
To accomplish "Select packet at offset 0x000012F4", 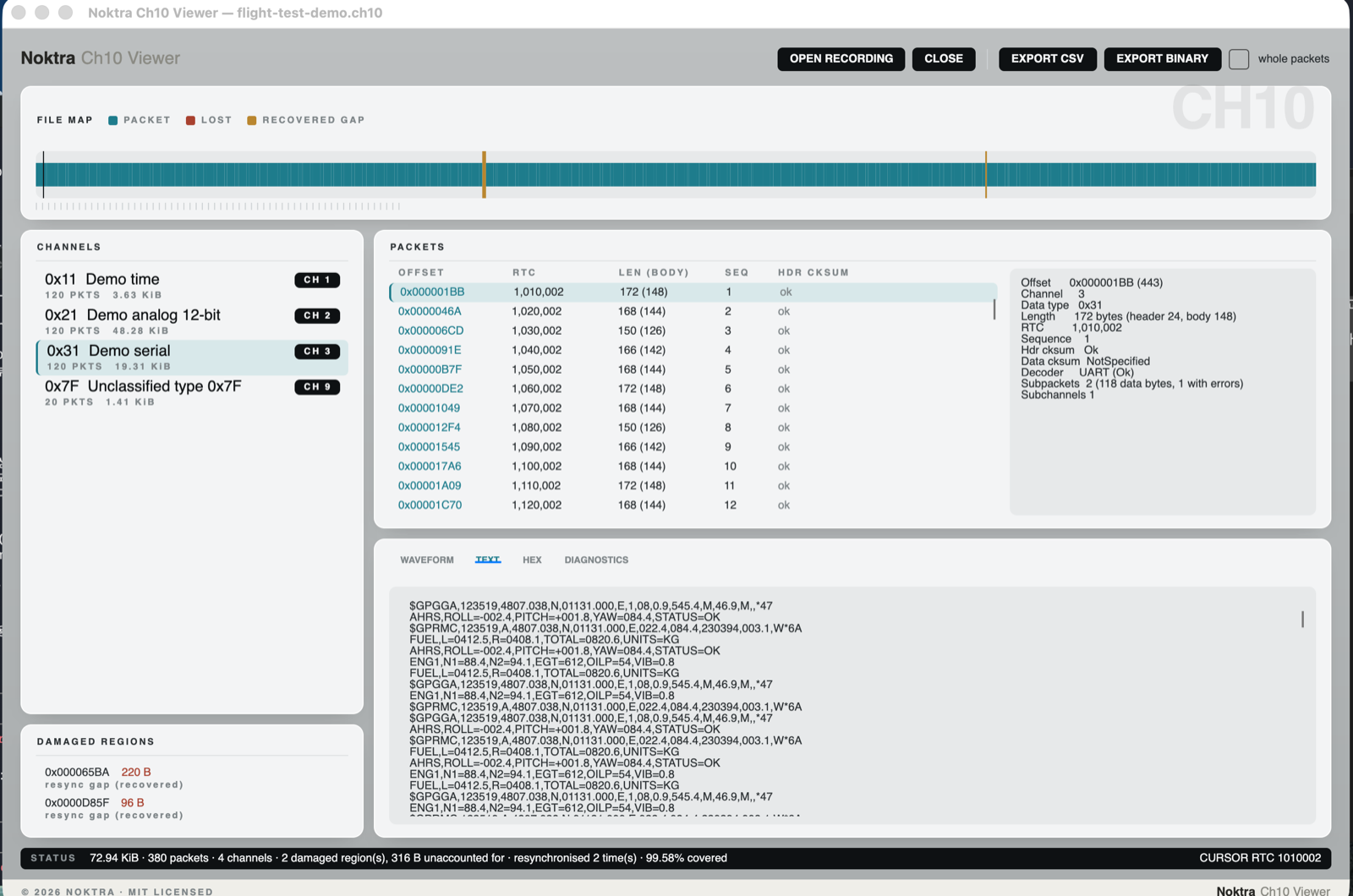I will tap(693, 428).
